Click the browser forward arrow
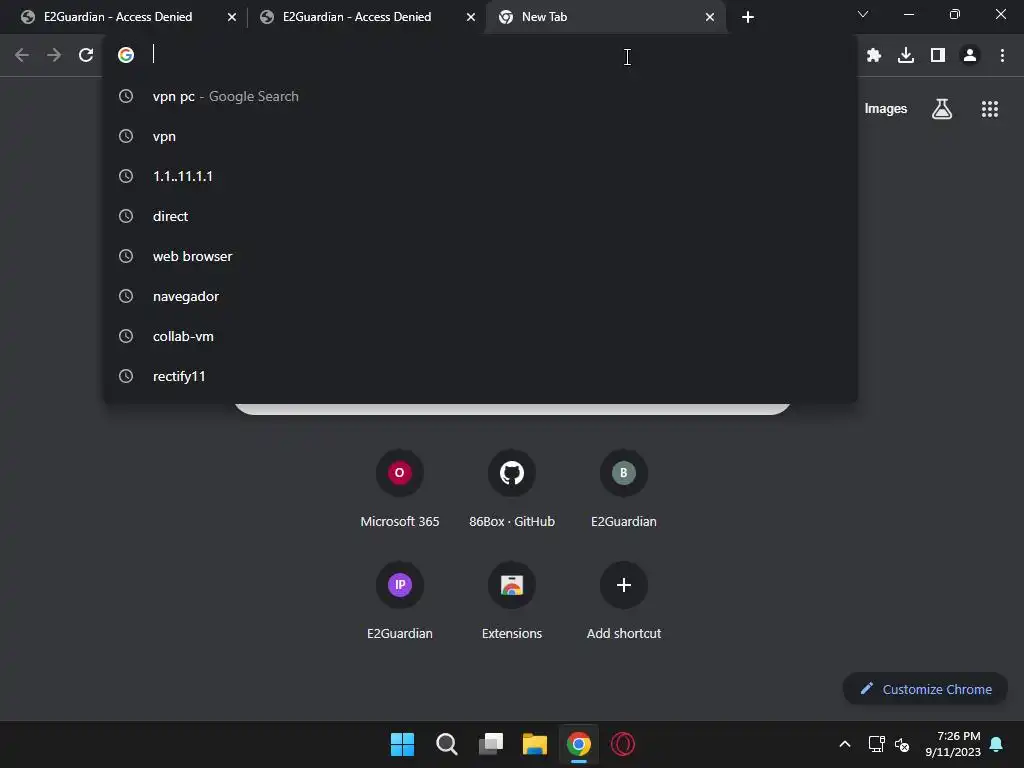 point(54,56)
